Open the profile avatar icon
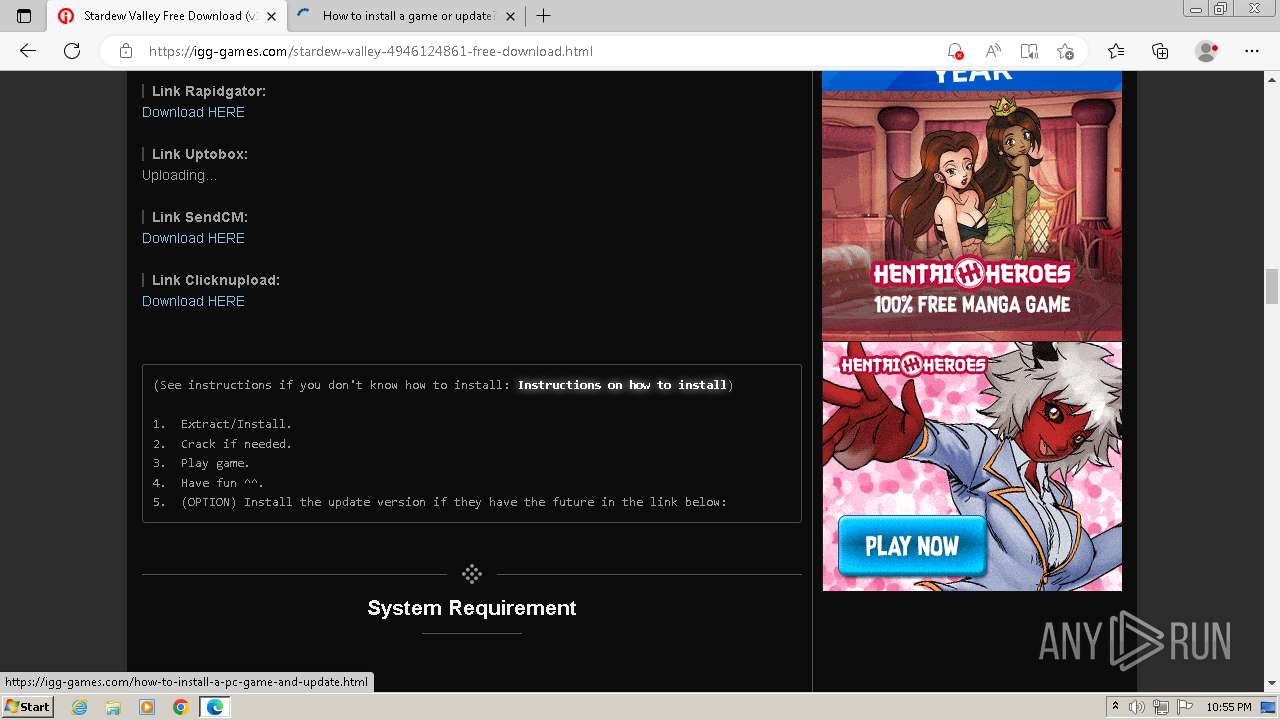 tap(1207, 51)
